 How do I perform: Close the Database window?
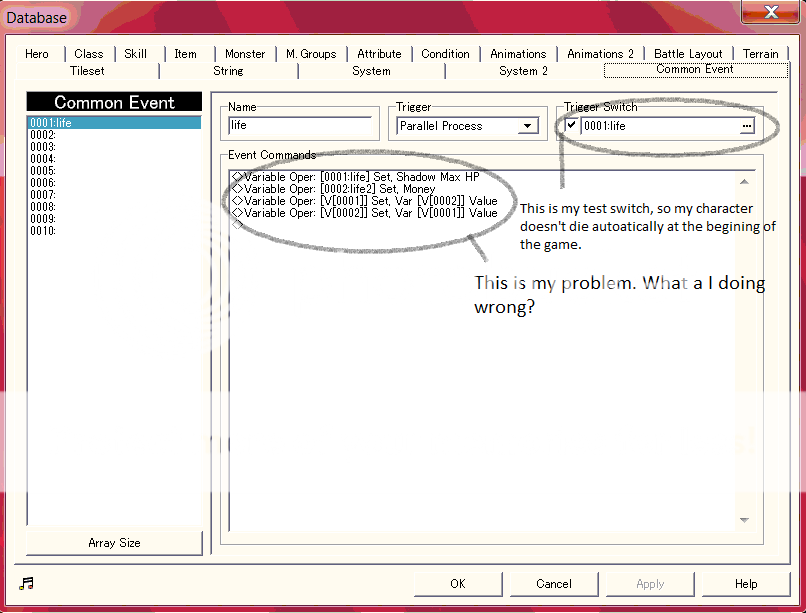pyautogui.click(x=768, y=14)
